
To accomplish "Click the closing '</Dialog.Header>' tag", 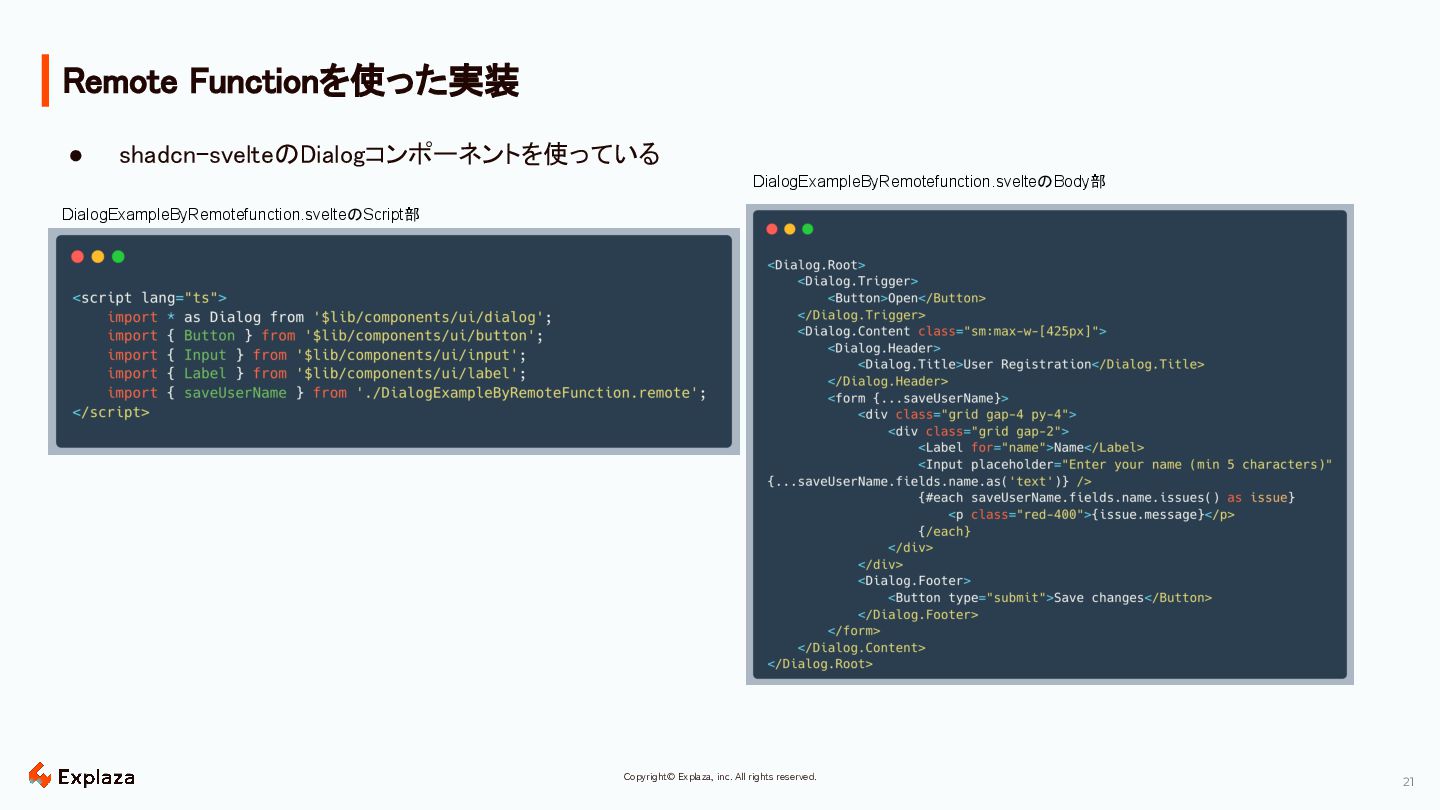I will [x=888, y=381].
